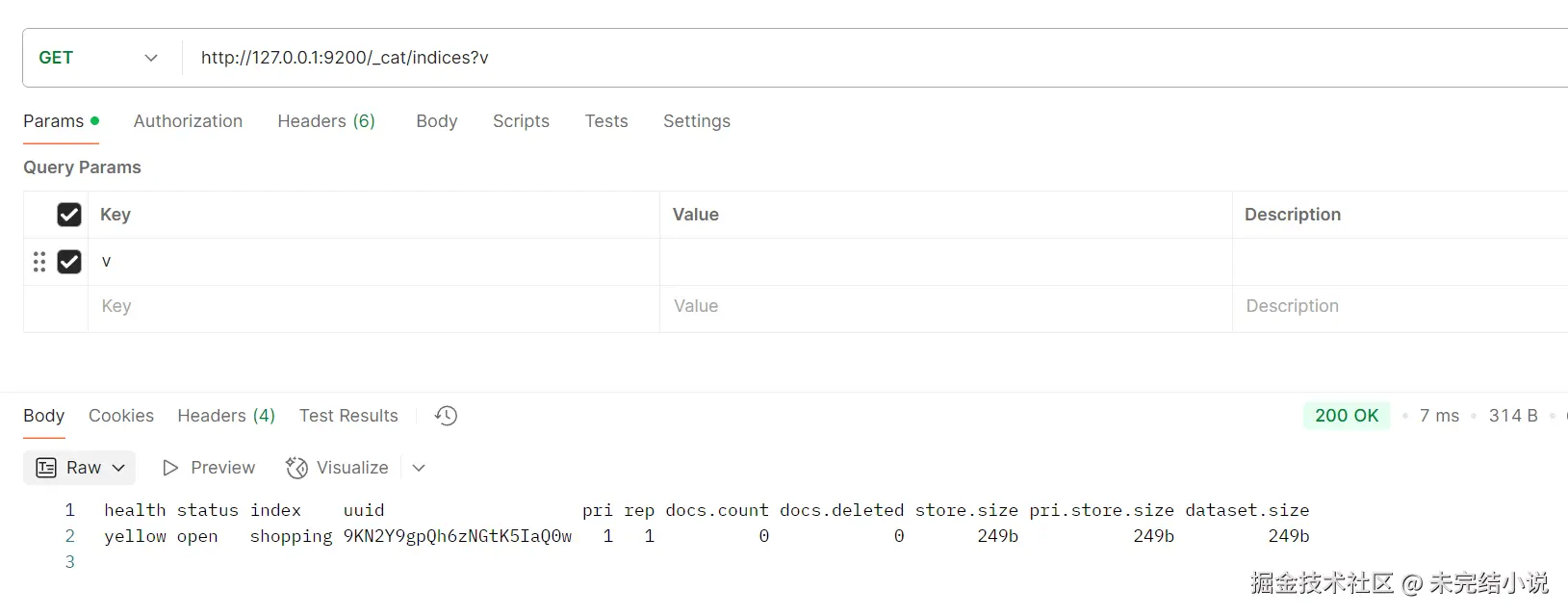Viewport: 1568px width, 615px height.
Task: Expand the Raw format dropdown
Action: click(80, 468)
